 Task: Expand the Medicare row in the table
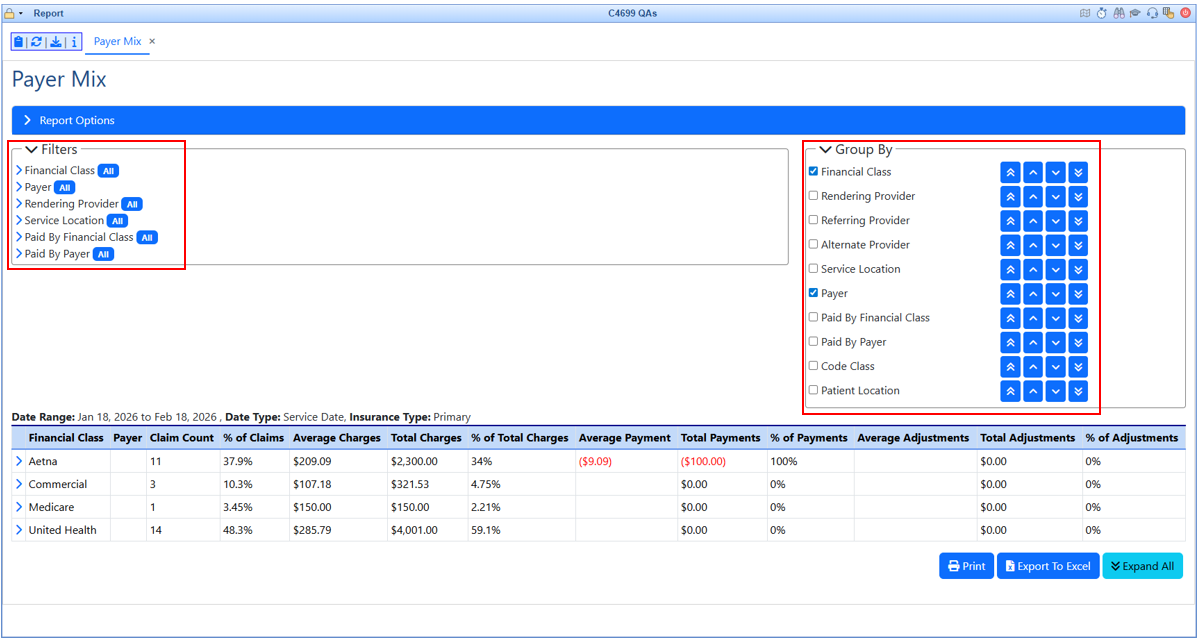(x=19, y=507)
